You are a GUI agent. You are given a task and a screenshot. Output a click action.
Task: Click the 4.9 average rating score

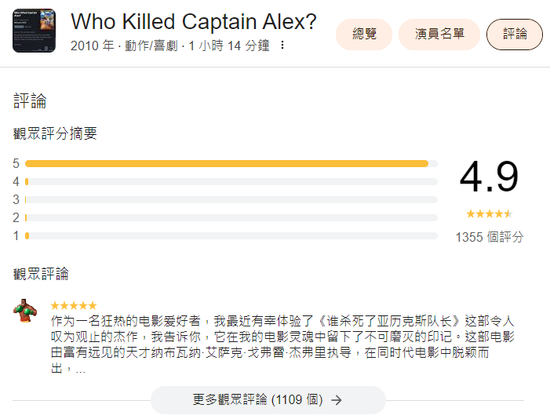tap(489, 176)
